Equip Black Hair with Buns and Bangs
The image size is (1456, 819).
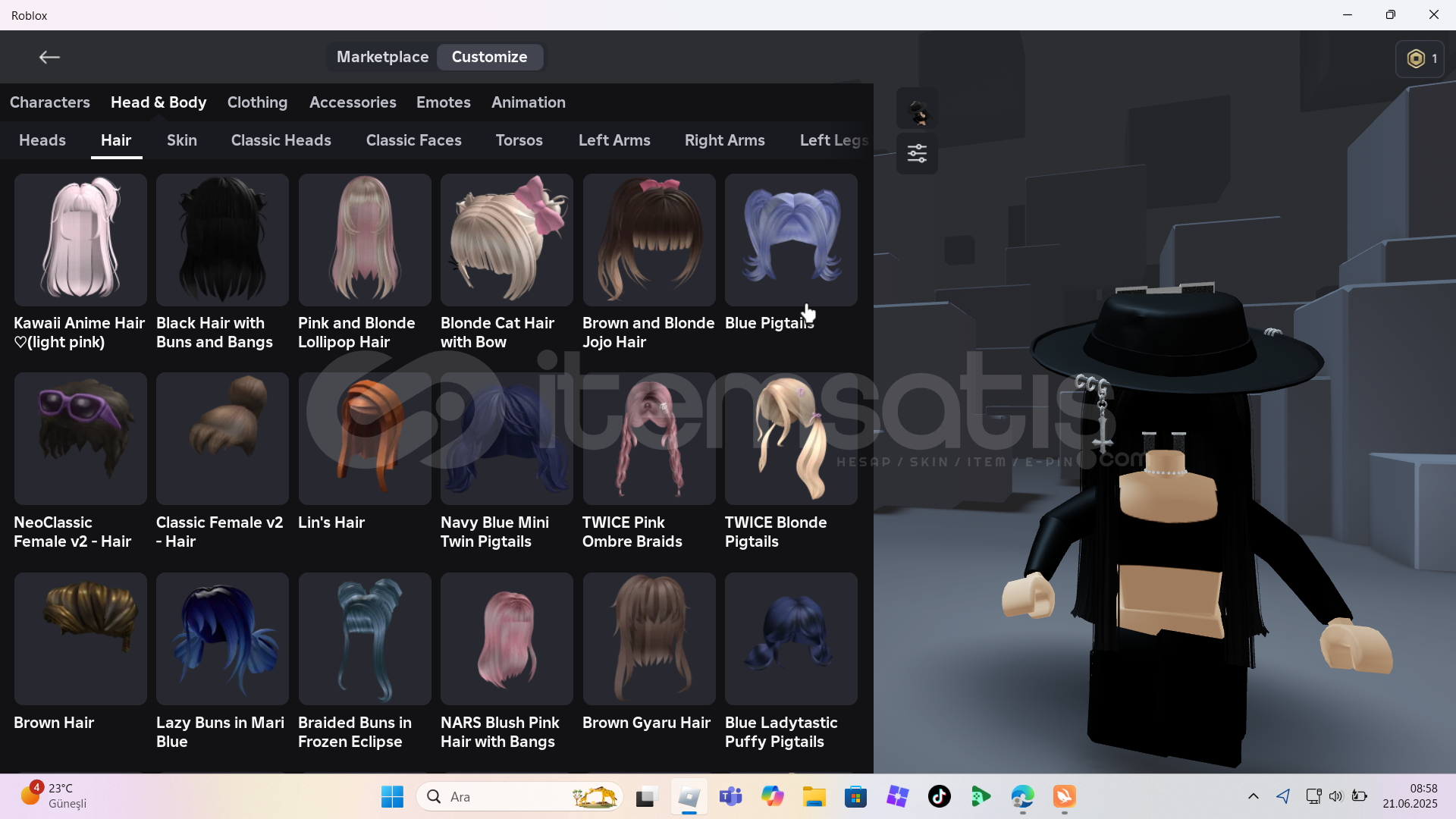pyautogui.click(x=222, y=240)
